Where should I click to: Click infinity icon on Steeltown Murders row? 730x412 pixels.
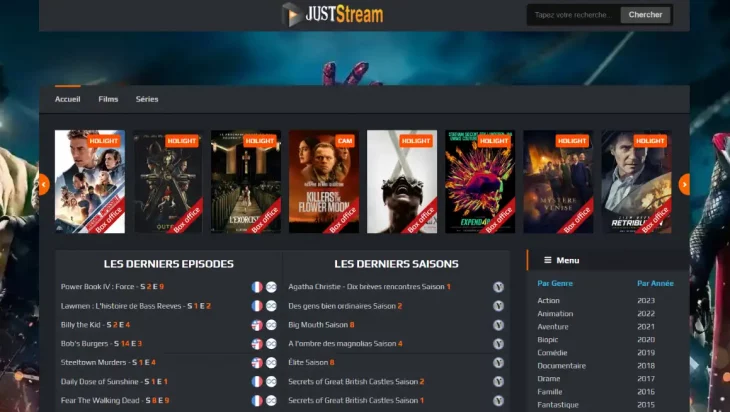(x=271, y=363)
